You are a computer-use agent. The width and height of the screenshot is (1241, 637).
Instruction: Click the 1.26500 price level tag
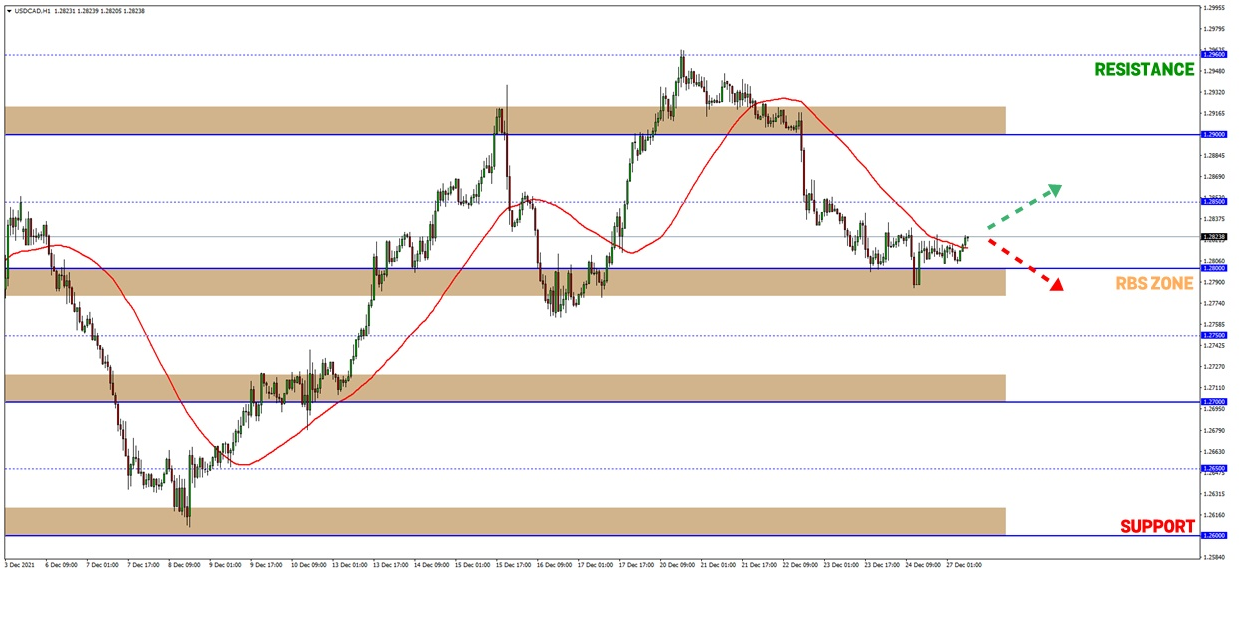click(x=1212, y=468)
